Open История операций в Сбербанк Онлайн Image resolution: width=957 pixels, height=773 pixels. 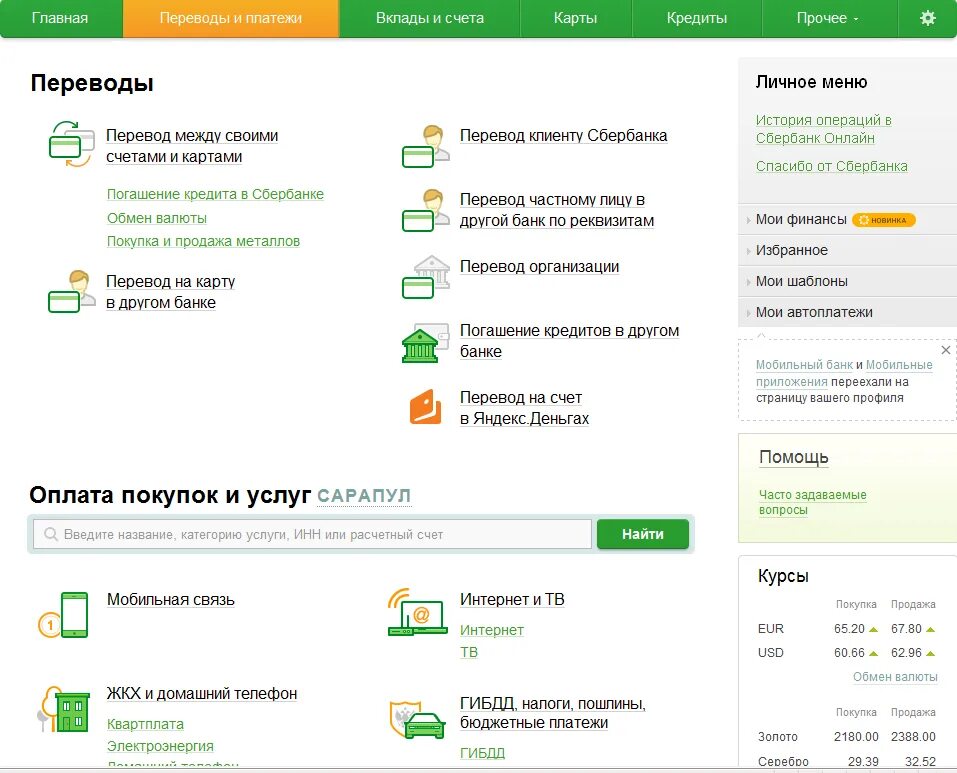(823, 129)
